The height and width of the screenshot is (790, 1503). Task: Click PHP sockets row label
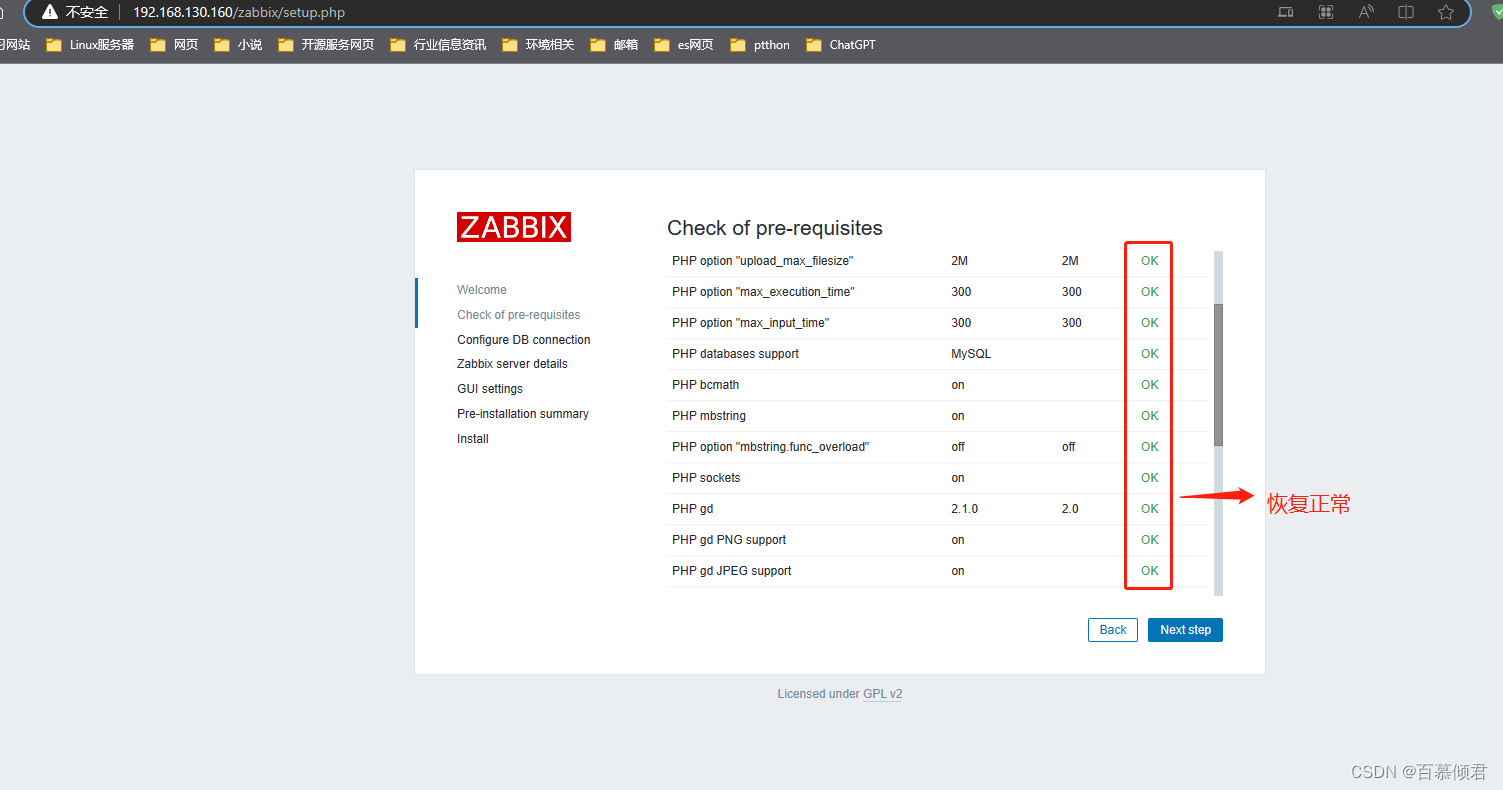[706, 478]
